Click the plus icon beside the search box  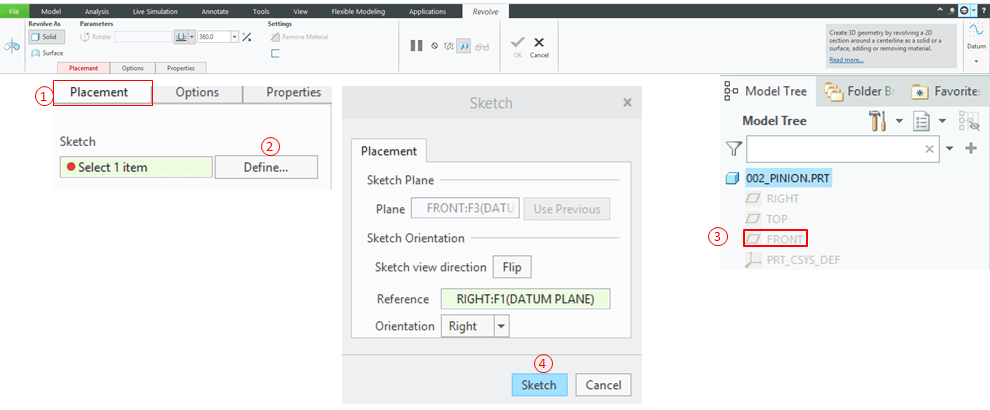point(969,149)
